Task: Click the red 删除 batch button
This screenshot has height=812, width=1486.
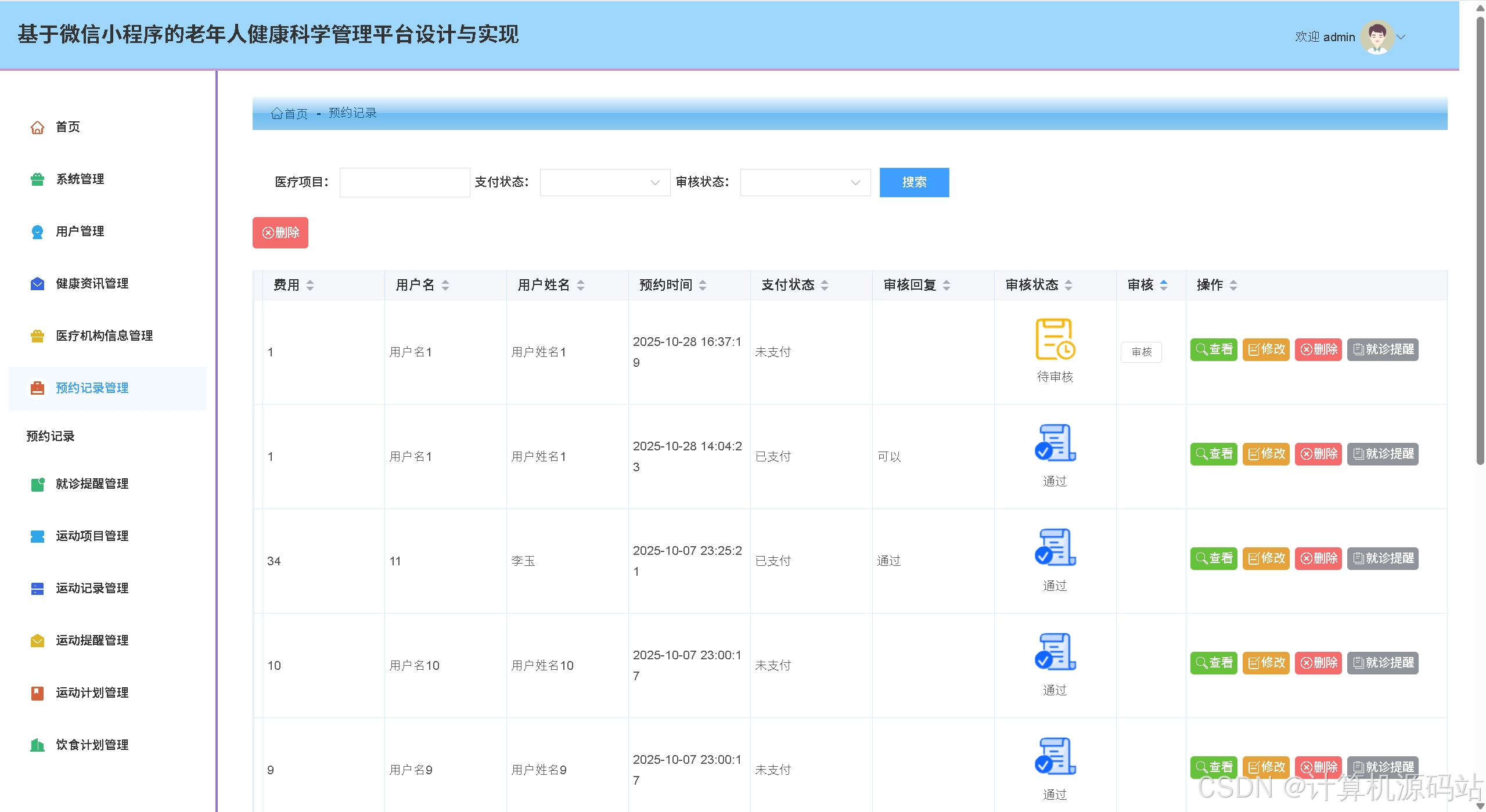Action: (280, 233)
